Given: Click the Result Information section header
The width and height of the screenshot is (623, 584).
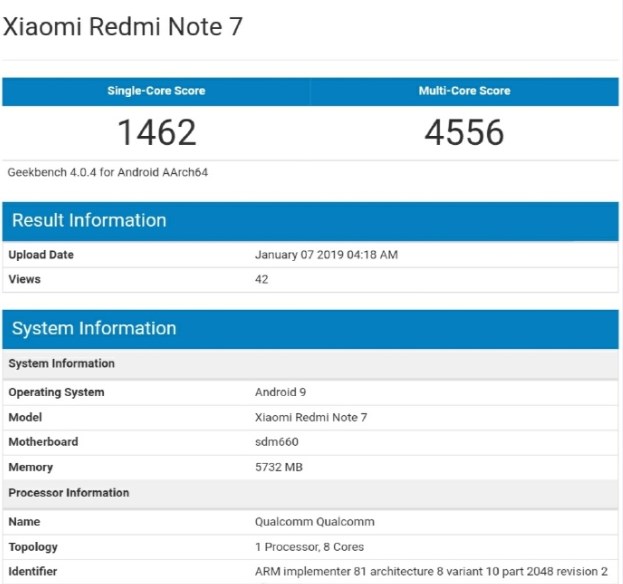Looking at the screenshot, I should 310,221.
